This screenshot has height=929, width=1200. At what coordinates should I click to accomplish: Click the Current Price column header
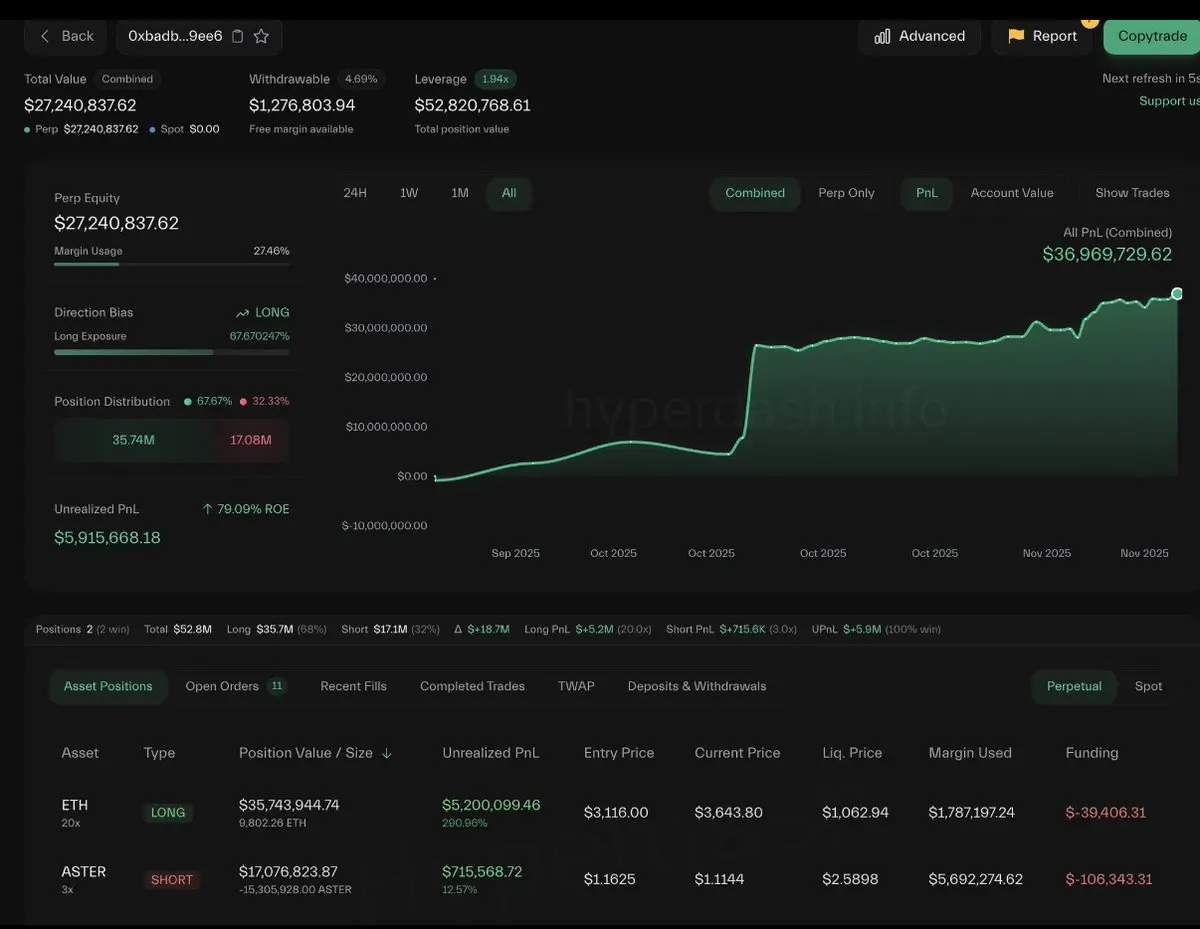click(737, 753)
